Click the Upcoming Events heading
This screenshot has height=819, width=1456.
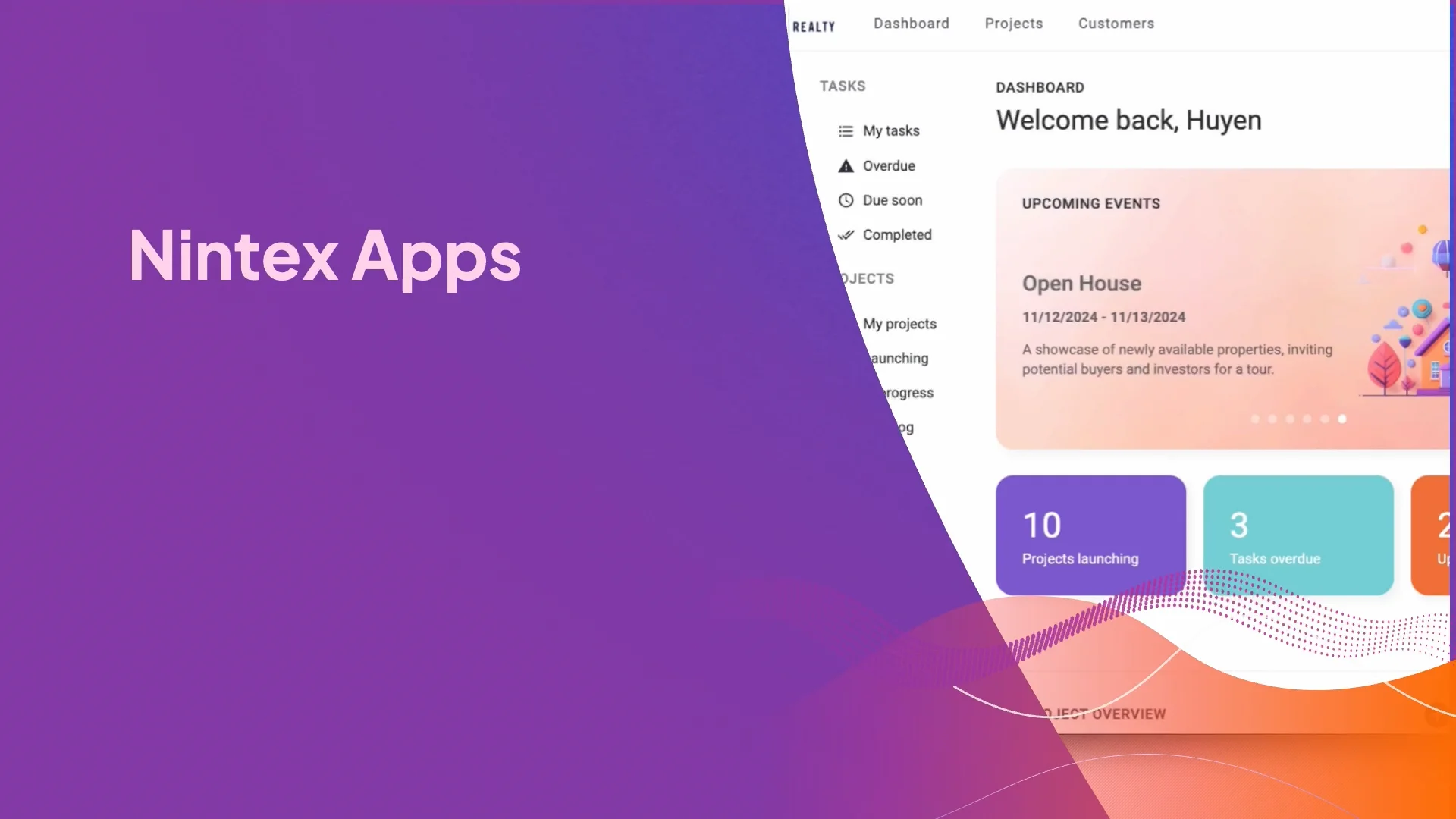point(1090,203)
